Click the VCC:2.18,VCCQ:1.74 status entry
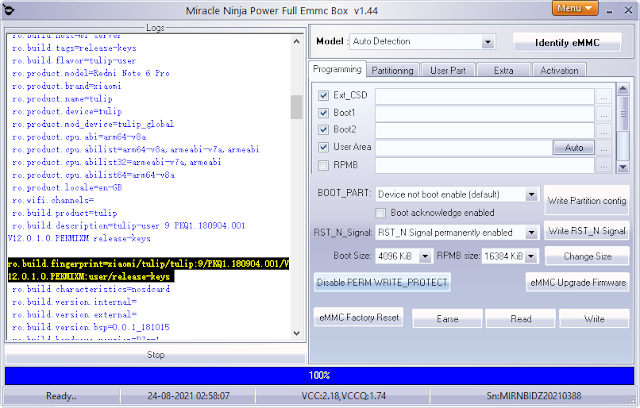Image resolution: width=640 pixels, height=408 pixels. pyautogui.click(x=343, y=396)
